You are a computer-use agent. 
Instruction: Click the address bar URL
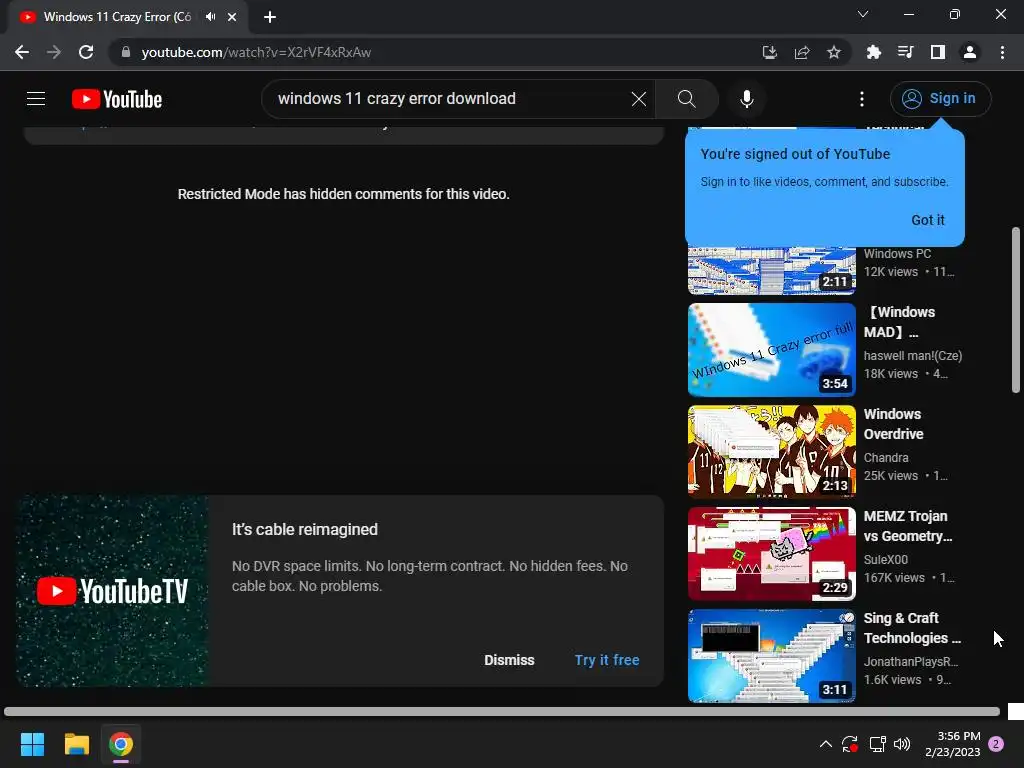256,52
